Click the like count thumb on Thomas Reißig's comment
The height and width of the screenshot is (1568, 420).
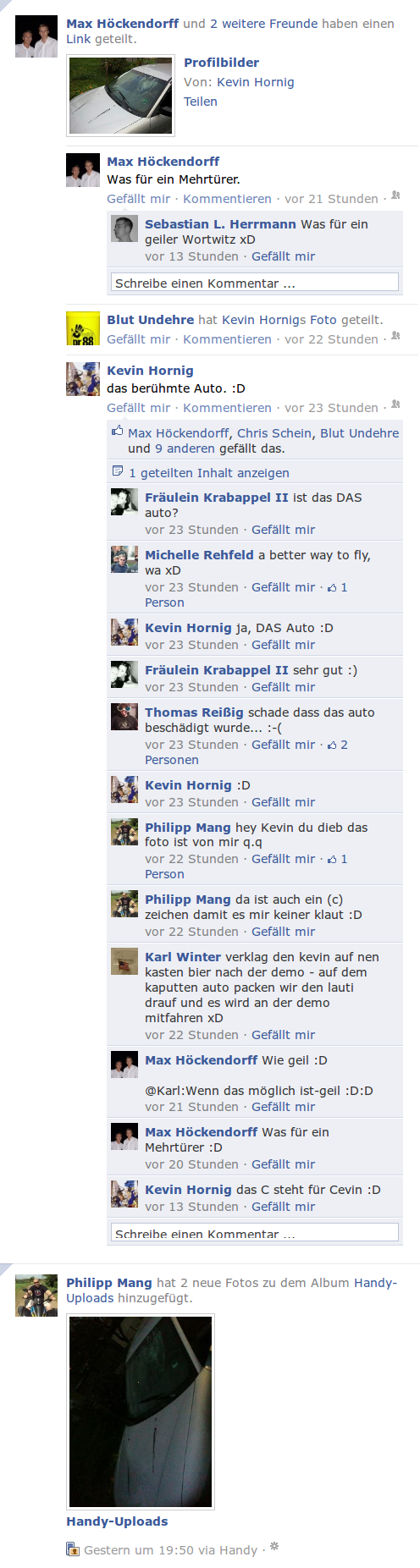pos(333,745)
